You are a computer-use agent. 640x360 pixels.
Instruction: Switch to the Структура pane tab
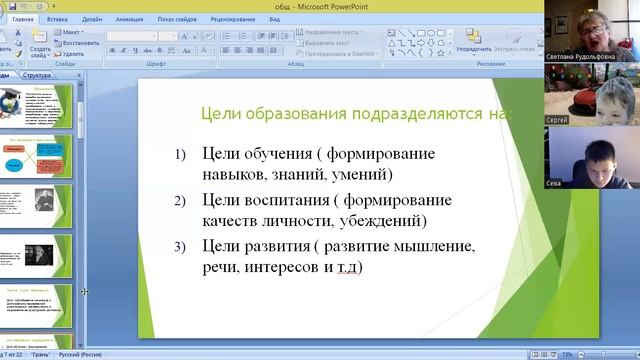pyautogui.click(x=37, y=75)
